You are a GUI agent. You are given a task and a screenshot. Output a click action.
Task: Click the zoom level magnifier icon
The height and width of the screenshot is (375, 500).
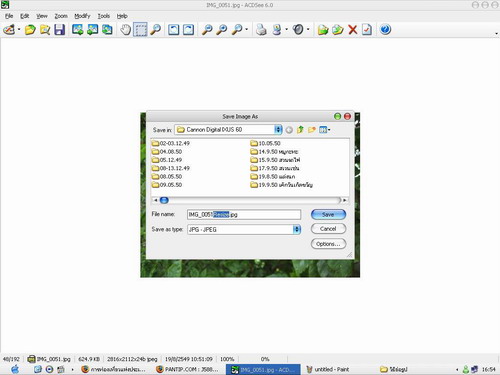point(237,30)
